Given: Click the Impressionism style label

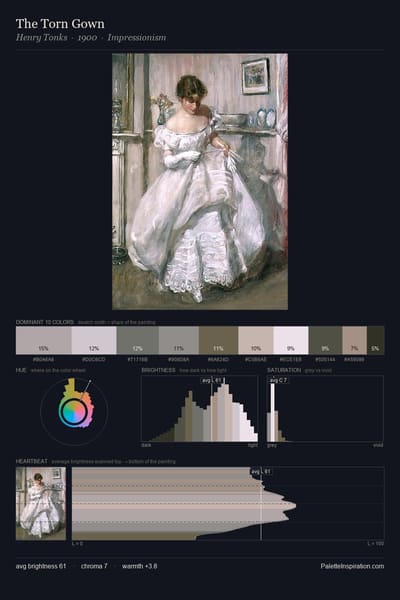Looking at the screenshot, I should click(137, 38).
